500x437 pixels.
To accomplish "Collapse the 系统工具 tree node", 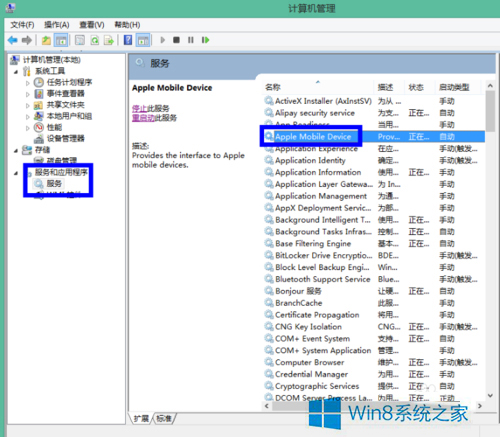I will click(16, 71).
